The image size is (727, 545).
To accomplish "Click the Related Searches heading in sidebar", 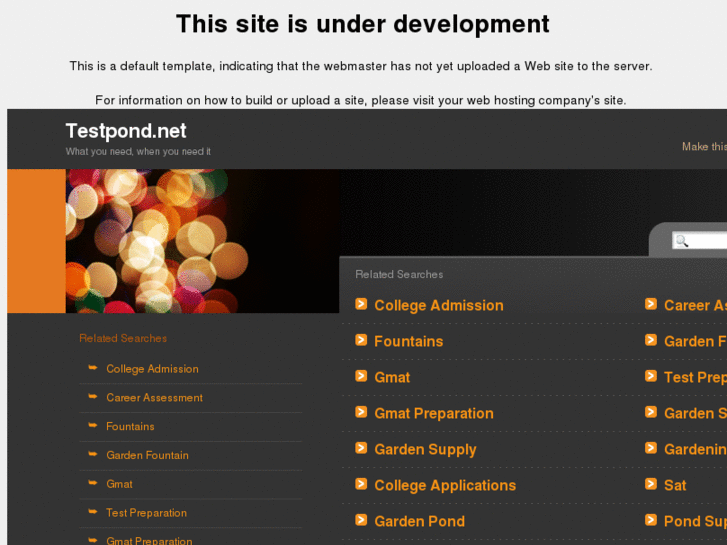I will coord(123,338).
